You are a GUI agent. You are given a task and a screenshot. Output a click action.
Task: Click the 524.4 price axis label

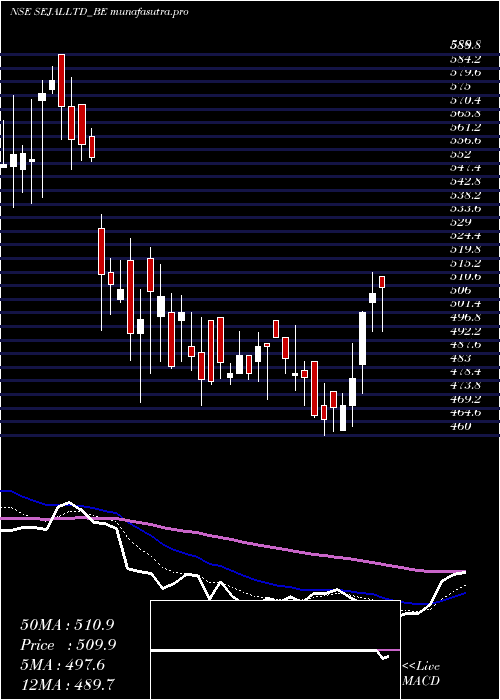pyautogui.click(x=466, y=235)
